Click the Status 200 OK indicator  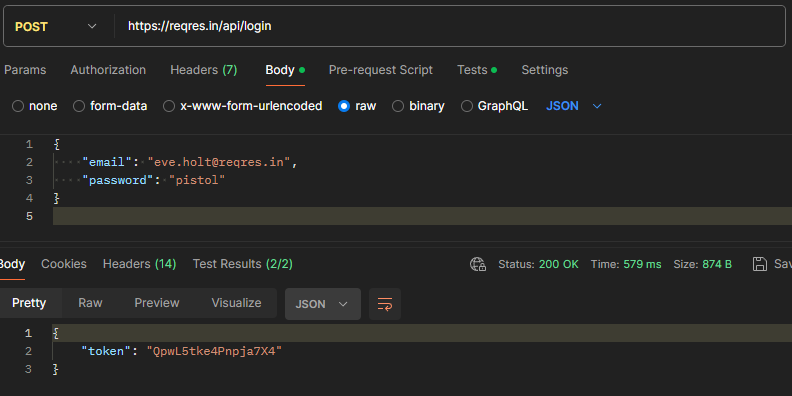[x=538, y=264]
